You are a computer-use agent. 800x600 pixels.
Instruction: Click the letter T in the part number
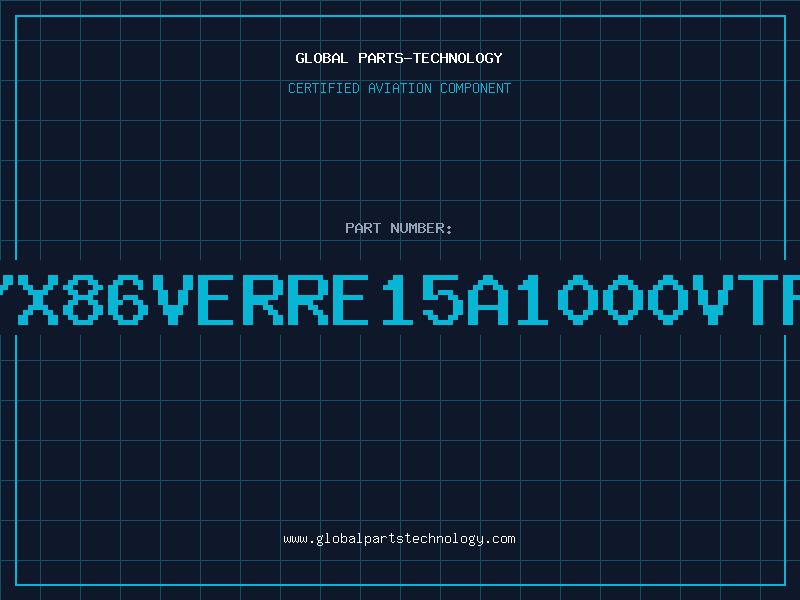(758, 299)
